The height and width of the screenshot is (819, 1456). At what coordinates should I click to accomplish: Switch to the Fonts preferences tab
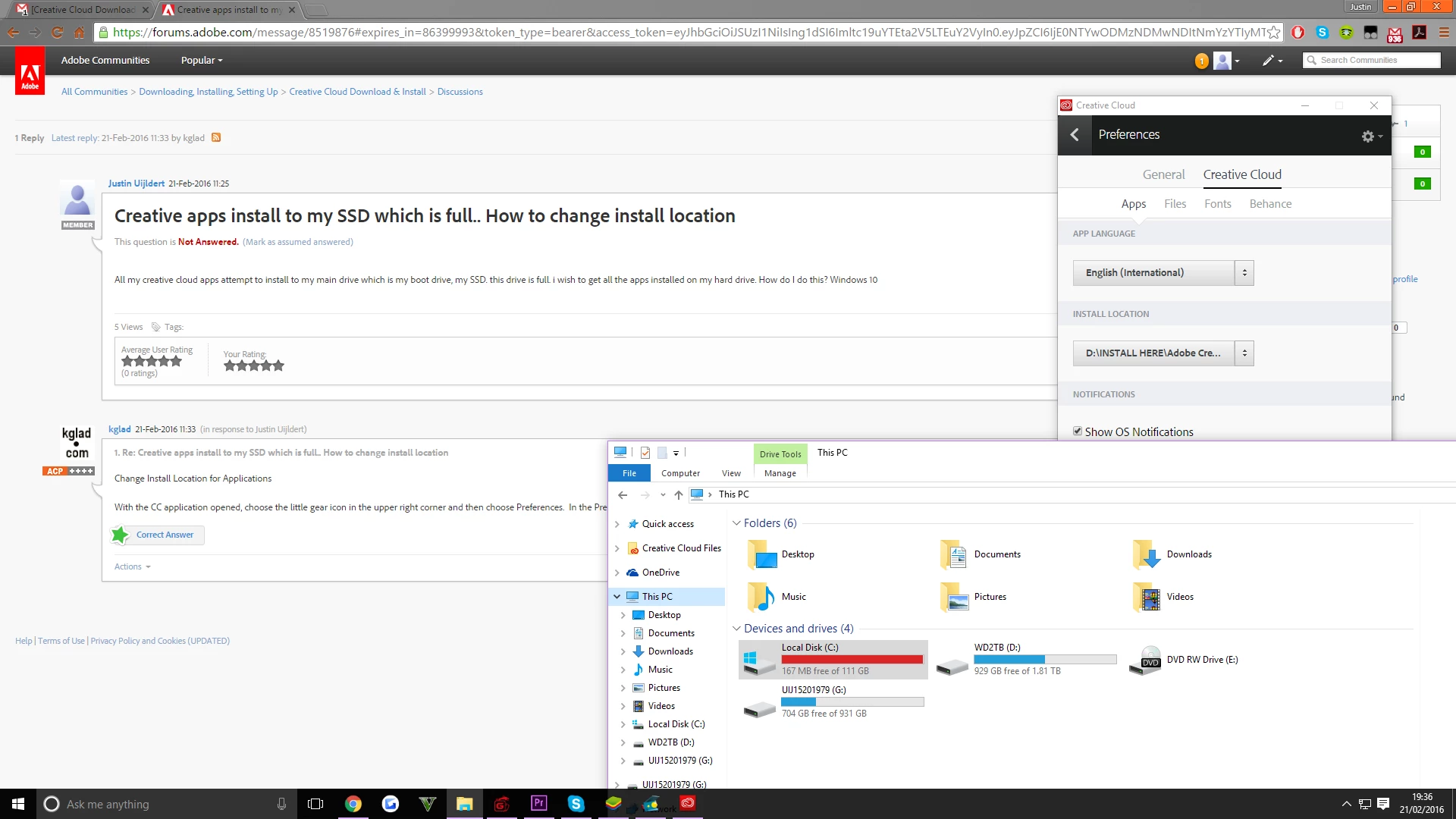[1217, 204]
